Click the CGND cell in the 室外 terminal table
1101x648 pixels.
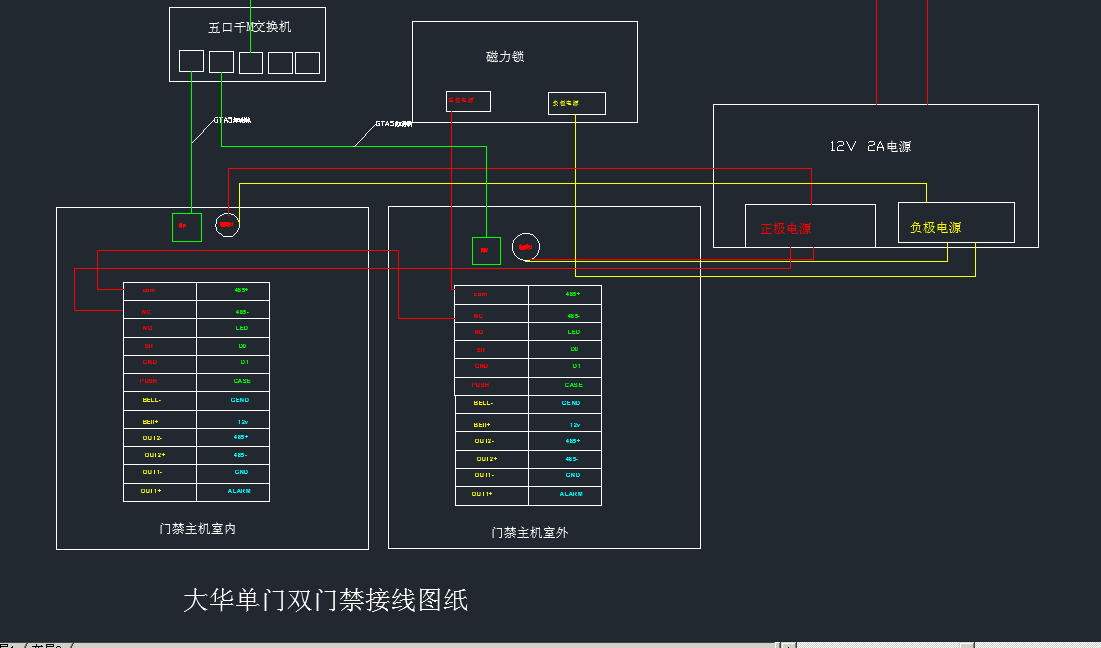click(565, 404)
